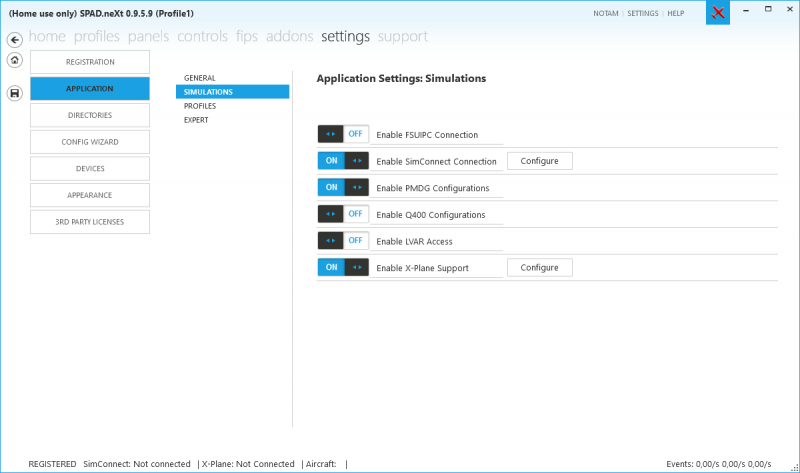Screen dimensions: 800x473
Task: Select the Devices settings section
Action: (90, 168)
